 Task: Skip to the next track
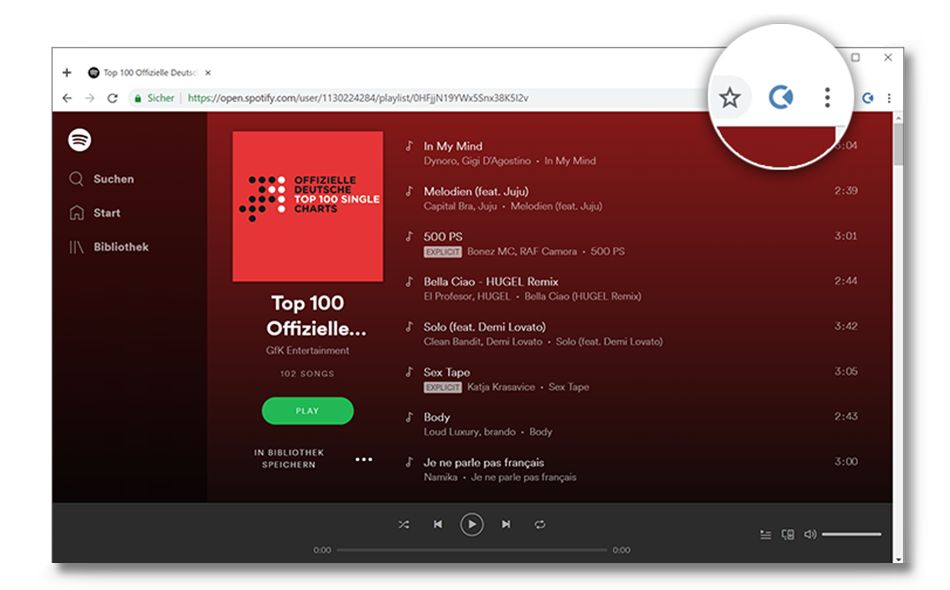tap(506, 524)
